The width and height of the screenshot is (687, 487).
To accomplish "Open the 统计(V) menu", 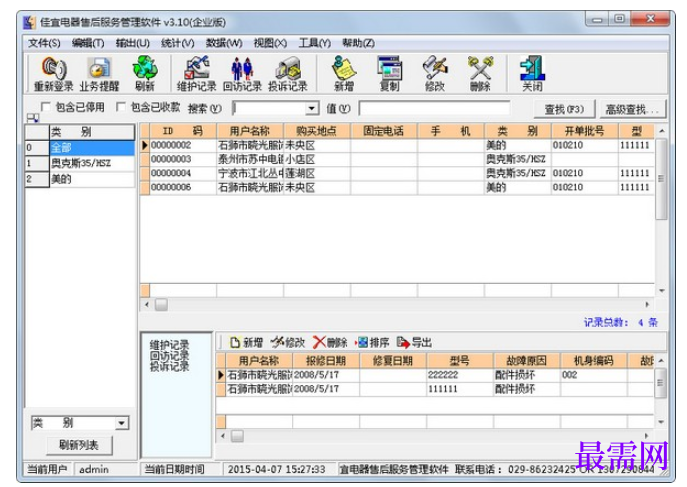I will (x=177, y=43).
